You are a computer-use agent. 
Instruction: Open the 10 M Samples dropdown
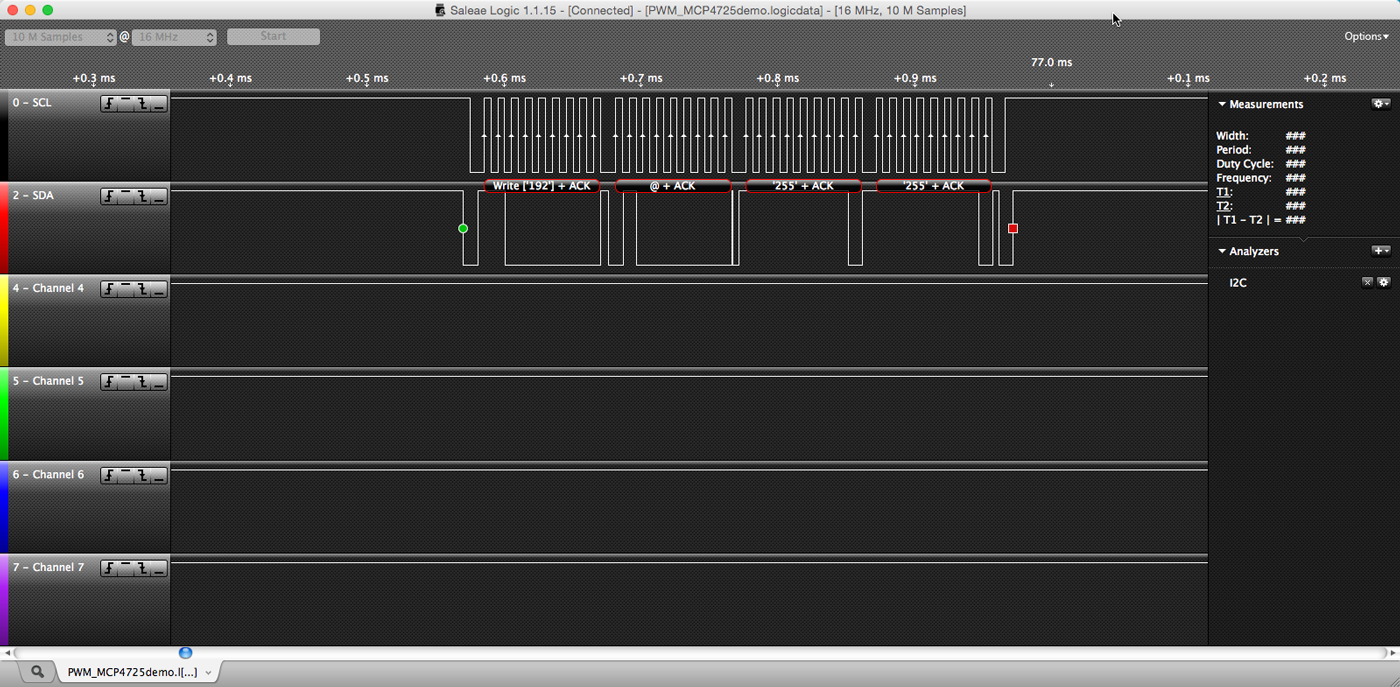point(60,36)
